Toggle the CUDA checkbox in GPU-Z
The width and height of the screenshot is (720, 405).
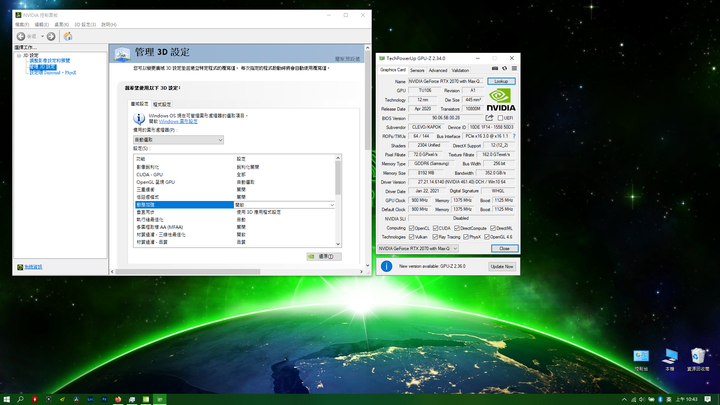(x=435, y=228)
